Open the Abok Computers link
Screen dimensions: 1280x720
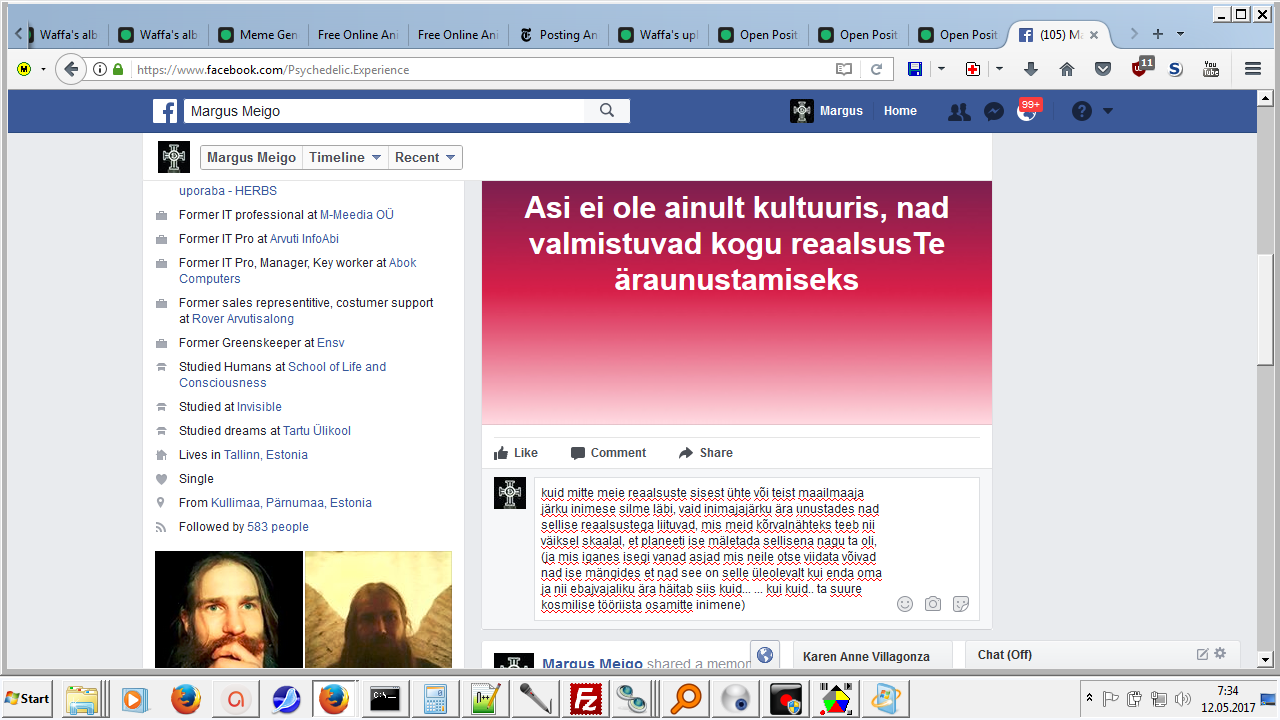pos(298,271)
